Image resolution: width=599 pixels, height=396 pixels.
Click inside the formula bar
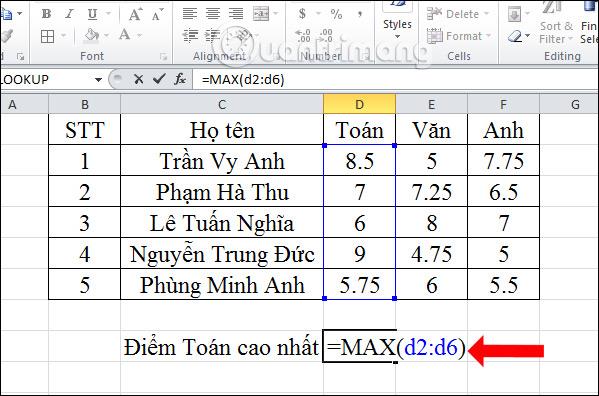point(395,79)
